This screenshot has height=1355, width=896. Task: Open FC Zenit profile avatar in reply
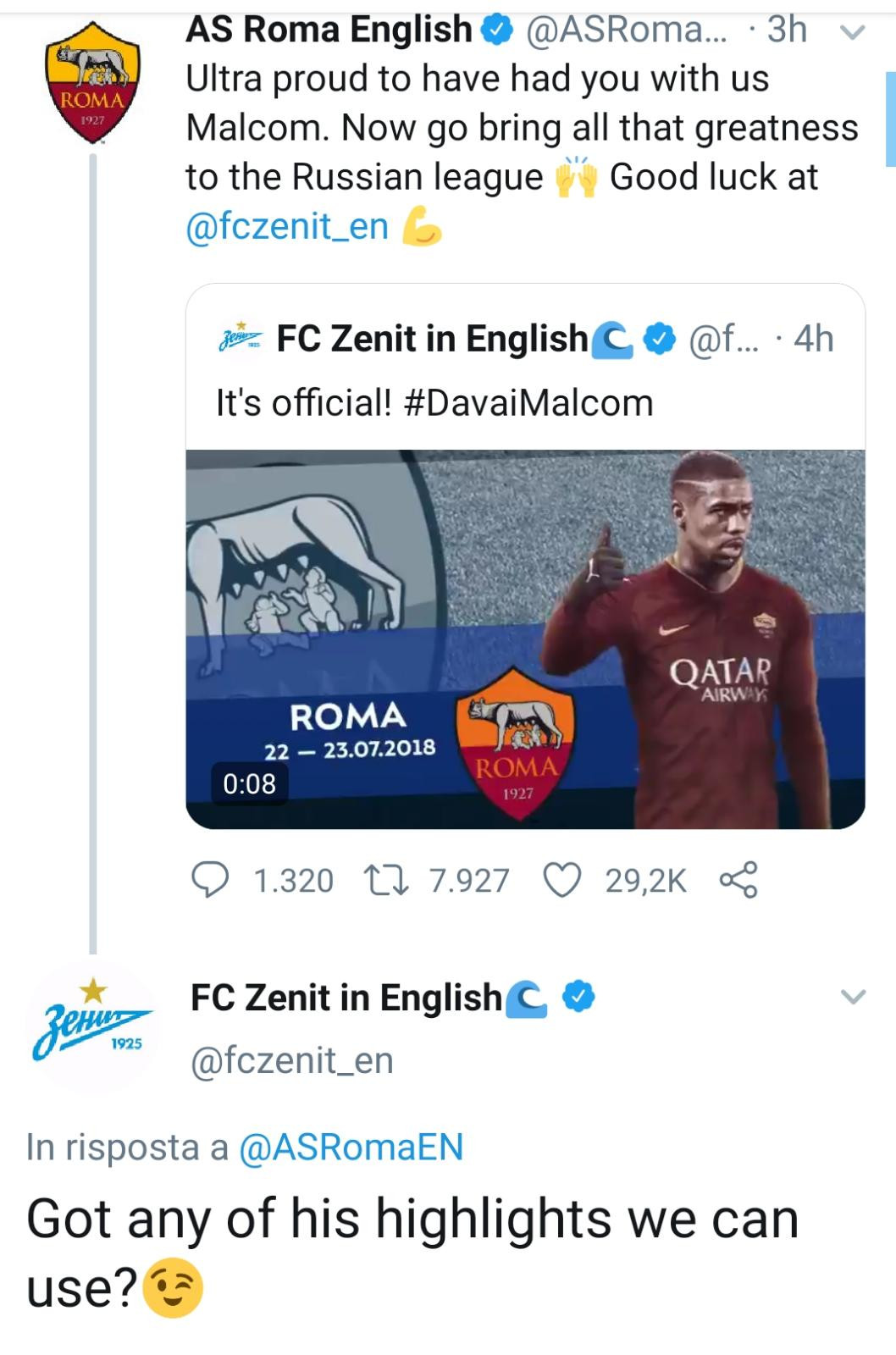[92, 1023]
